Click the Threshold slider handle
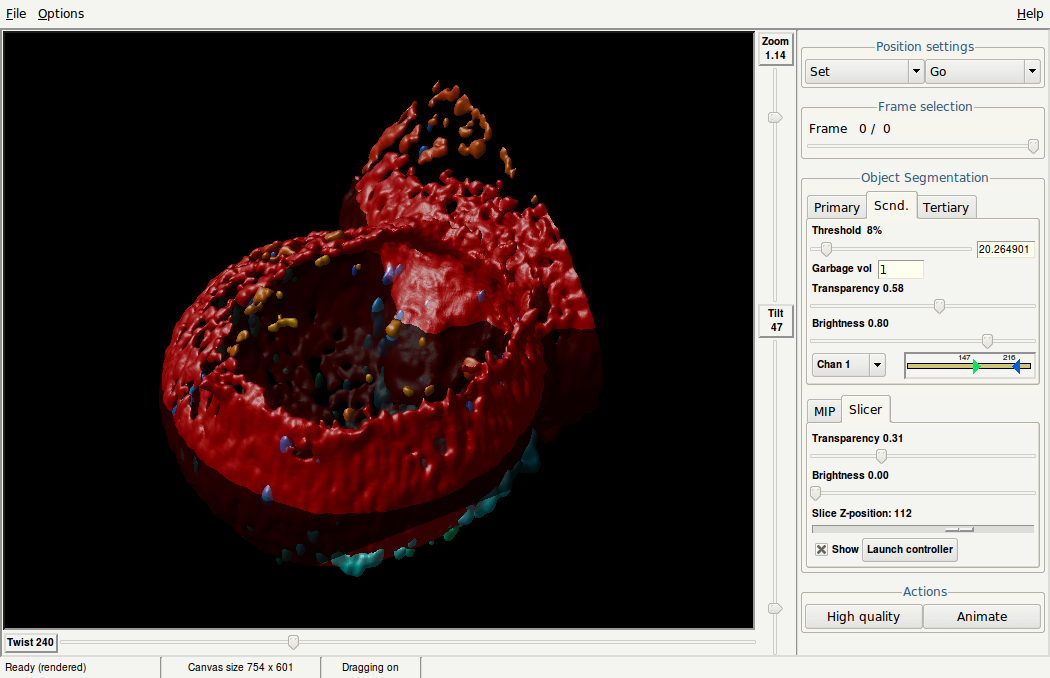1050x678 pixels. [x=826, y=249]
